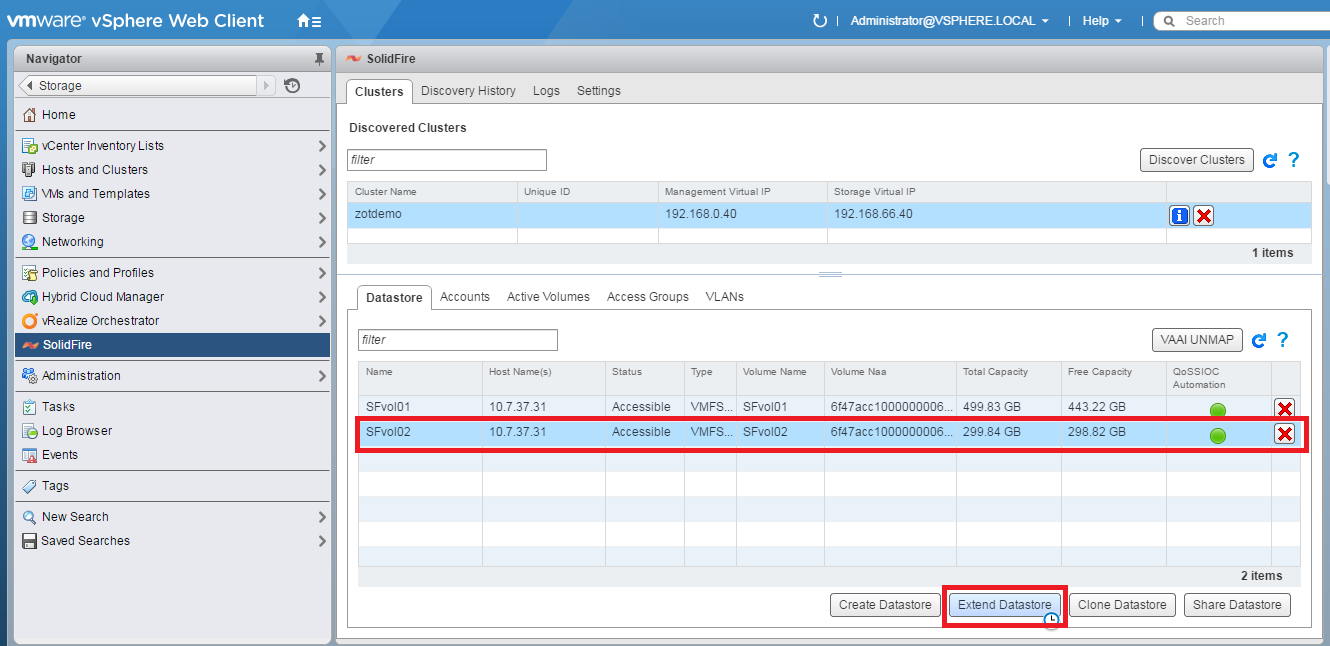Click the Home house icon in Navigator
The height and width of the screenshot is (646, 1330).
click(30, 115)
